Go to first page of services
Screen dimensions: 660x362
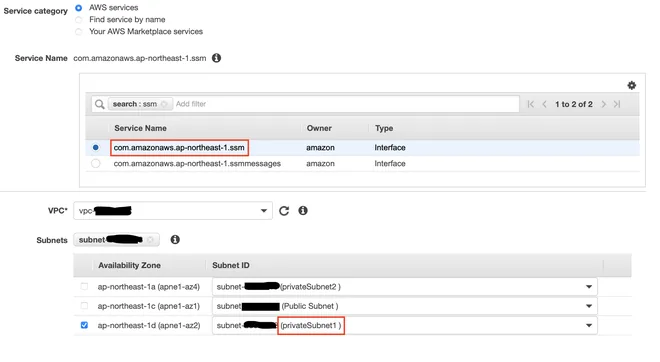pyautogui.click(x=530, y=104)
